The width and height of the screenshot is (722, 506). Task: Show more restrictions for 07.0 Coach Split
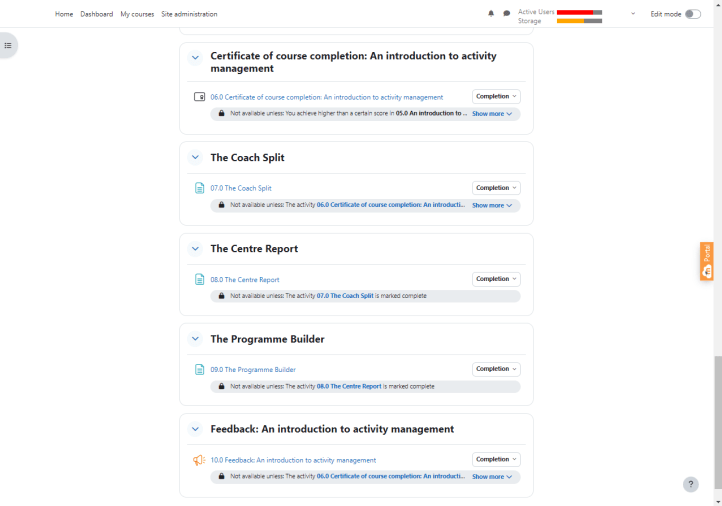(492, 205)
